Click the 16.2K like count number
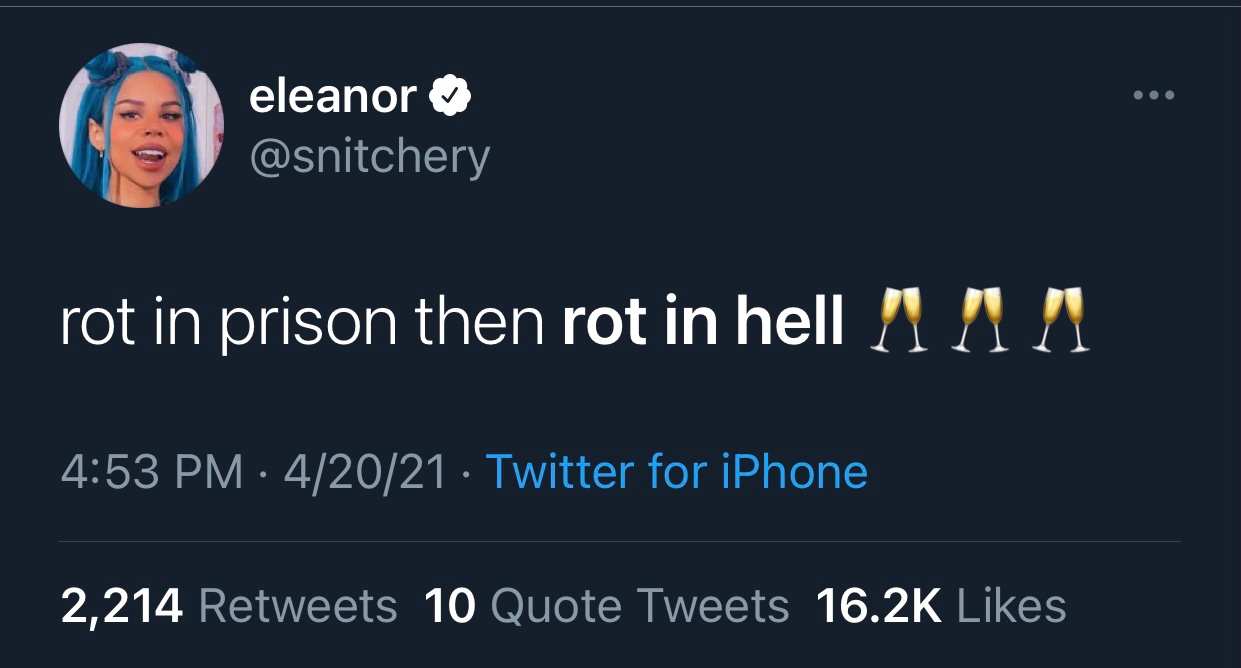 point(879,605)
